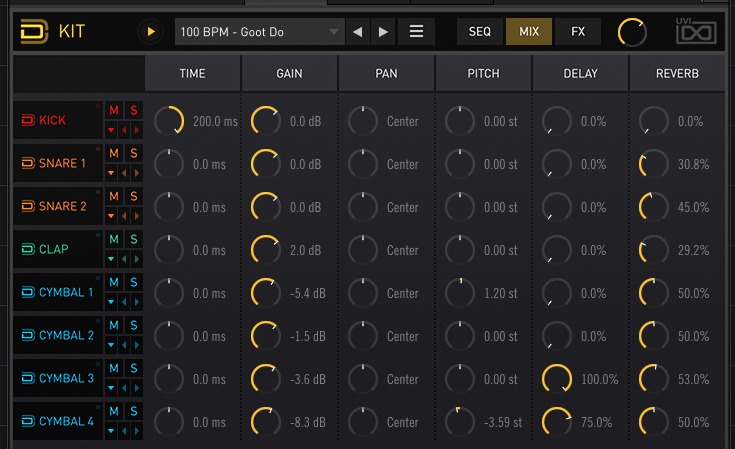This screenshot has height=449, width=735.
Task: Switch to the FX tab
Action: (578, 32)
